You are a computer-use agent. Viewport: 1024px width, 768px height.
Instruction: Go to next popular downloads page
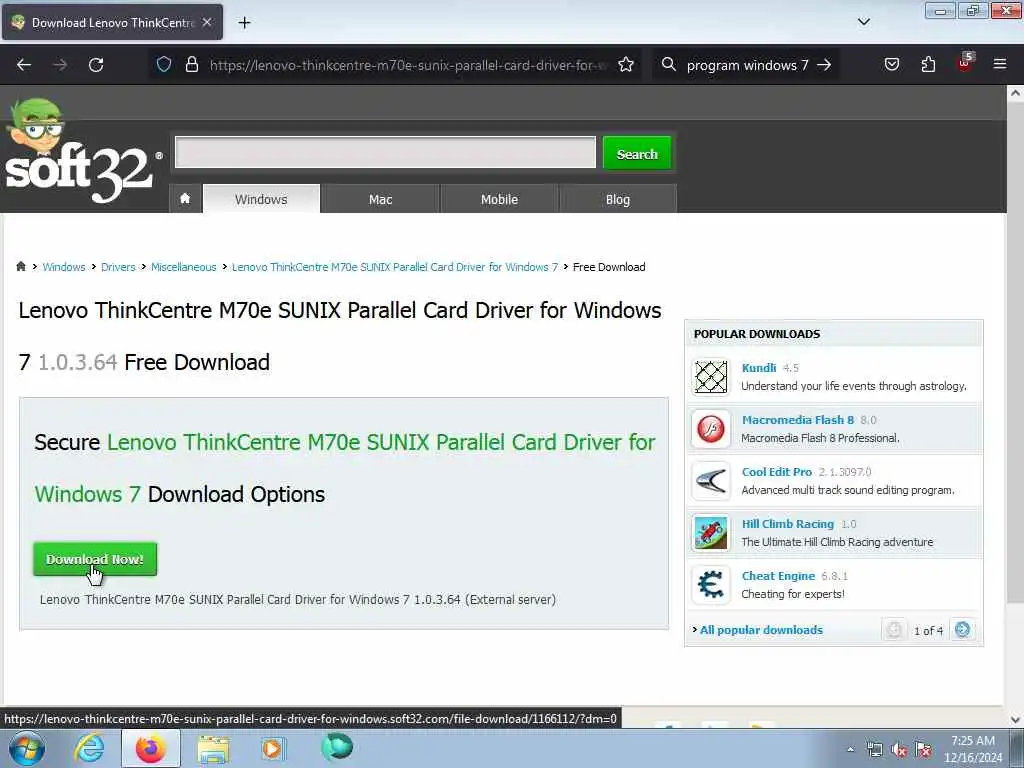(x=962, y=630)
